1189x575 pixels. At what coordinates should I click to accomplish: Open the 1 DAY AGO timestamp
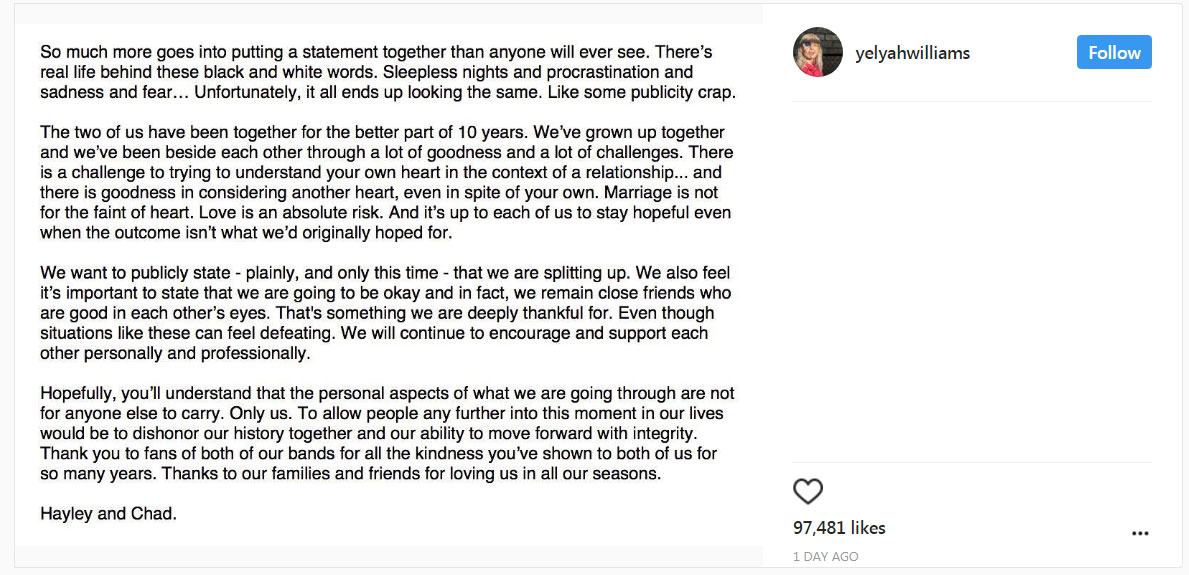pyautogui.click(x=826, y=557)
